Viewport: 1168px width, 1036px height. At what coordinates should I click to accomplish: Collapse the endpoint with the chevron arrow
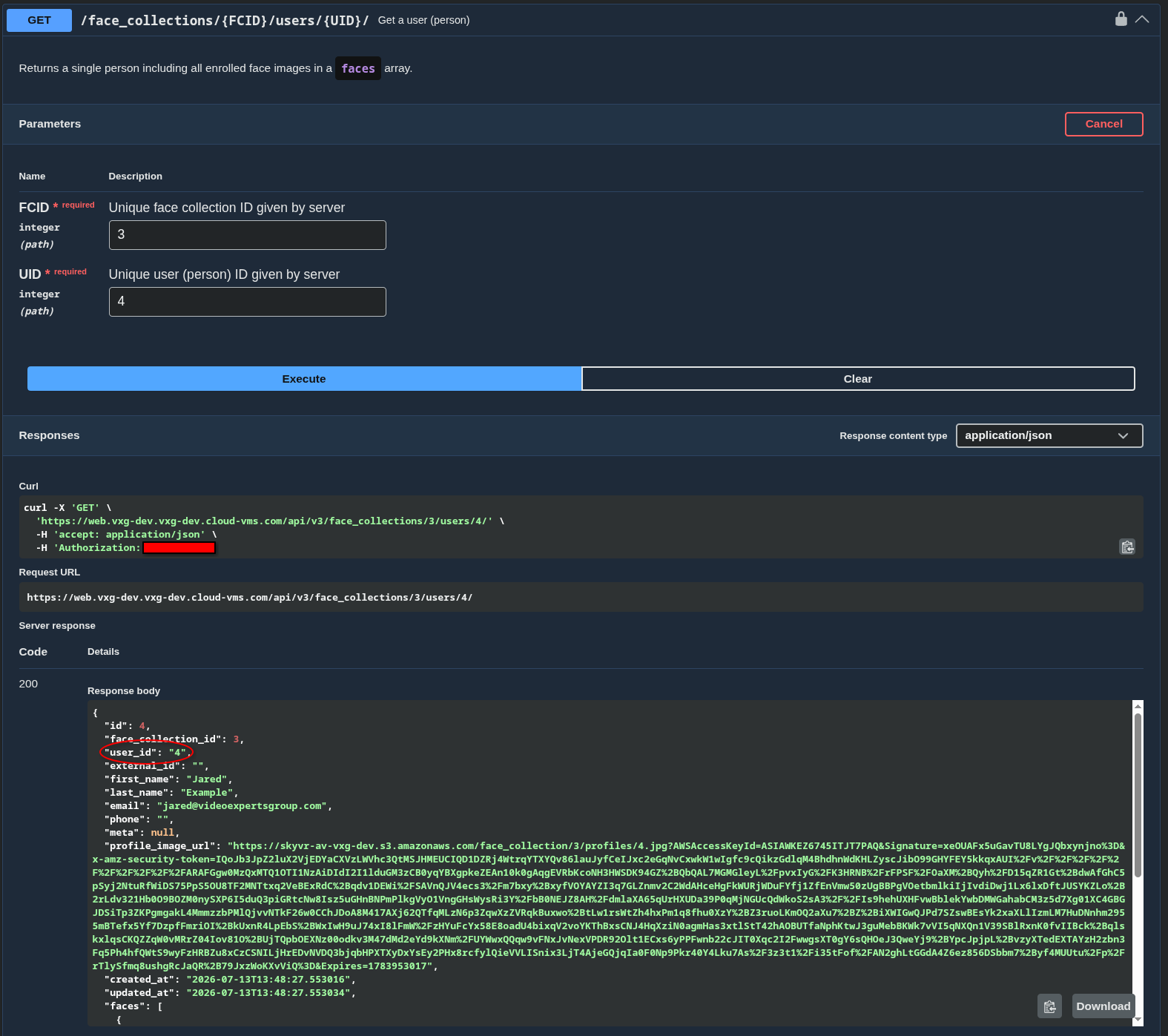pos(1142,19)
